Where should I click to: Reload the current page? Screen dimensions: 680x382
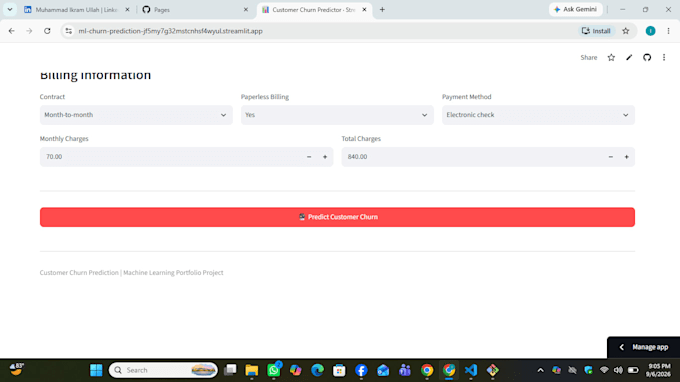pyautogui.click(x=47, y=31)
